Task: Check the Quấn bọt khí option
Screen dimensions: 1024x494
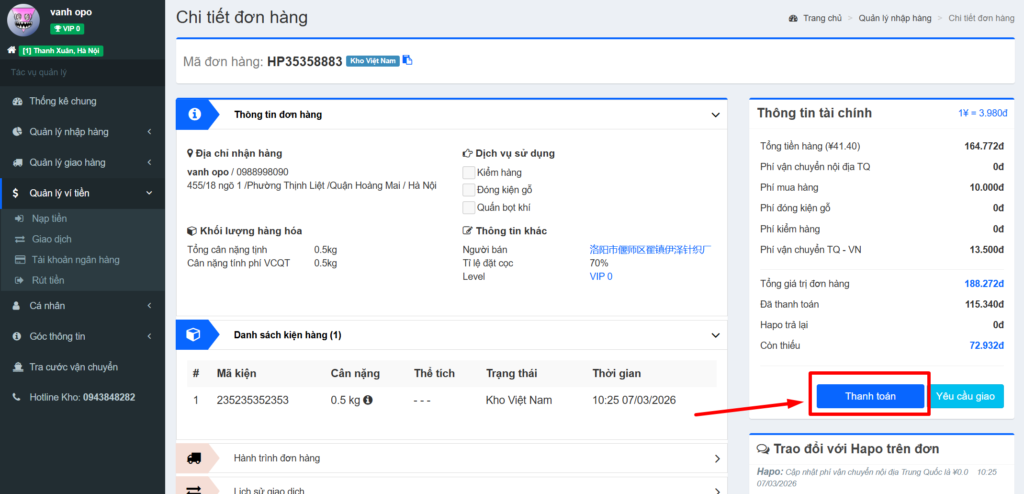Action: click(x=469, y=207)
